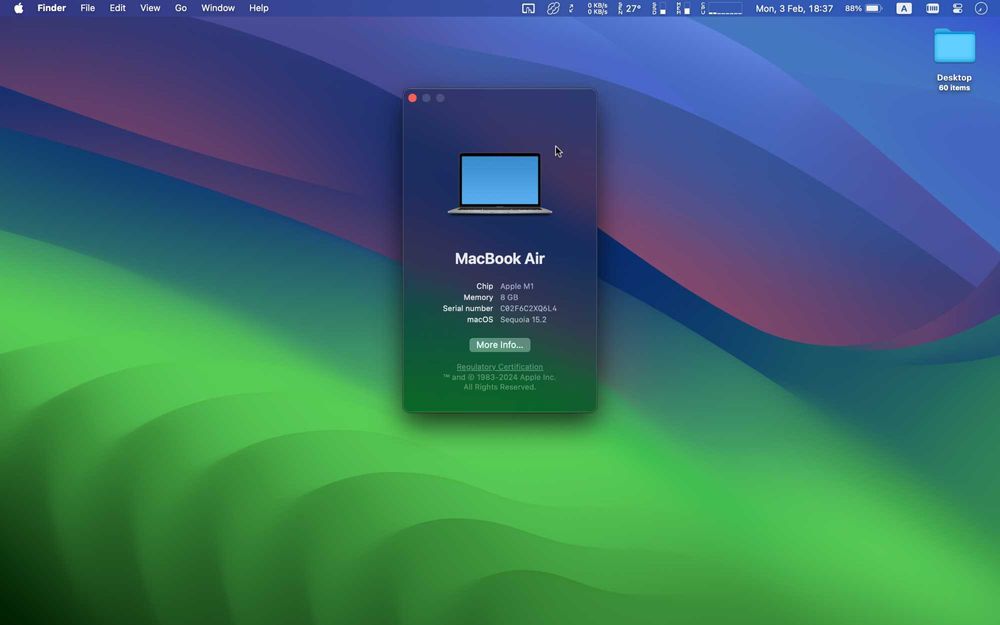The height and width of the screenshot is (625, 1000).
Task: Open the date and time in menu bar
Action: [x=794, y=8]
